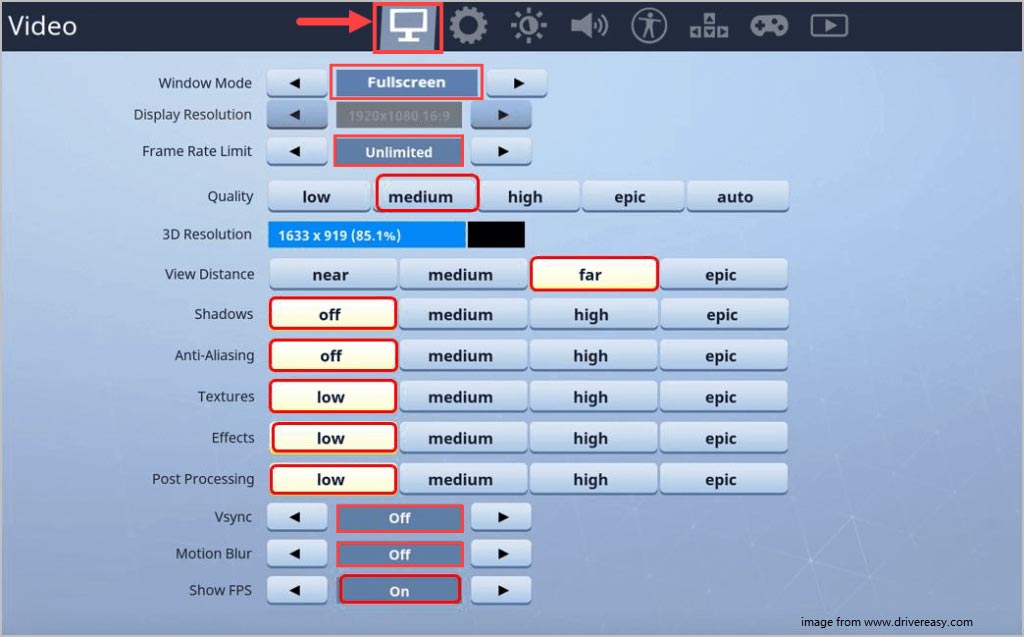Screen dimensions: 1024x637
Task: Set Quality preset to epic
Action: (x=633, y=196)
